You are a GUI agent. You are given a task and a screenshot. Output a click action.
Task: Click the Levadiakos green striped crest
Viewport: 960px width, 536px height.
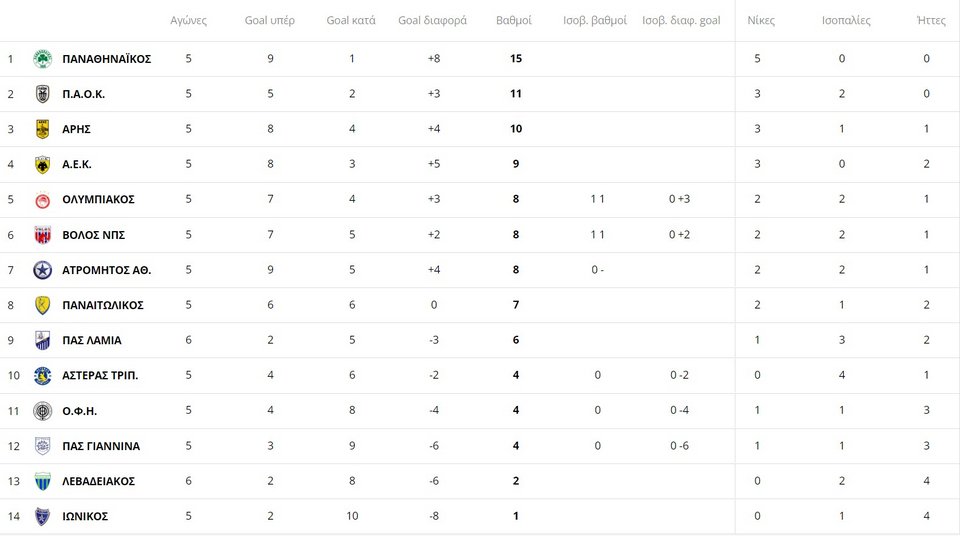click(42, 481)
